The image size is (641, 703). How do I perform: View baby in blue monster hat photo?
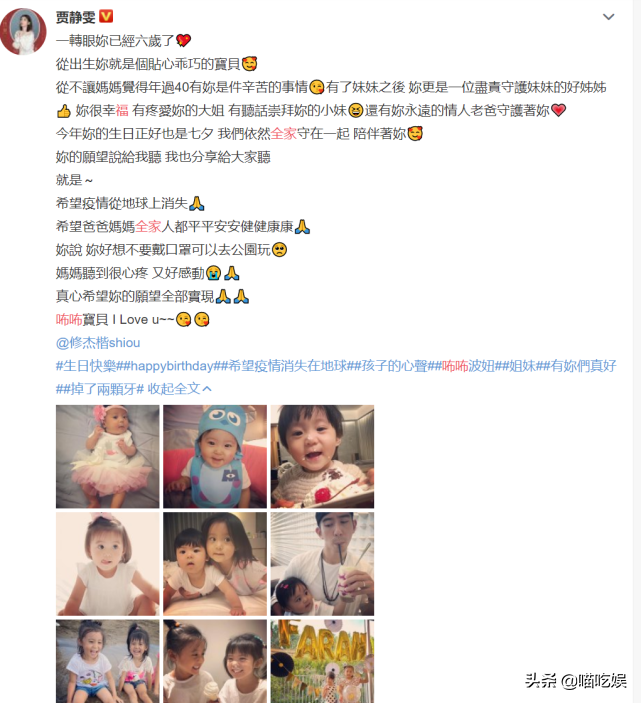[215, 456]
